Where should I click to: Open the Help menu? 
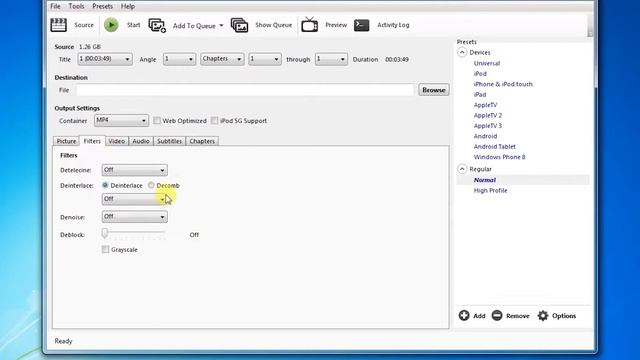[x=128, y=6]
